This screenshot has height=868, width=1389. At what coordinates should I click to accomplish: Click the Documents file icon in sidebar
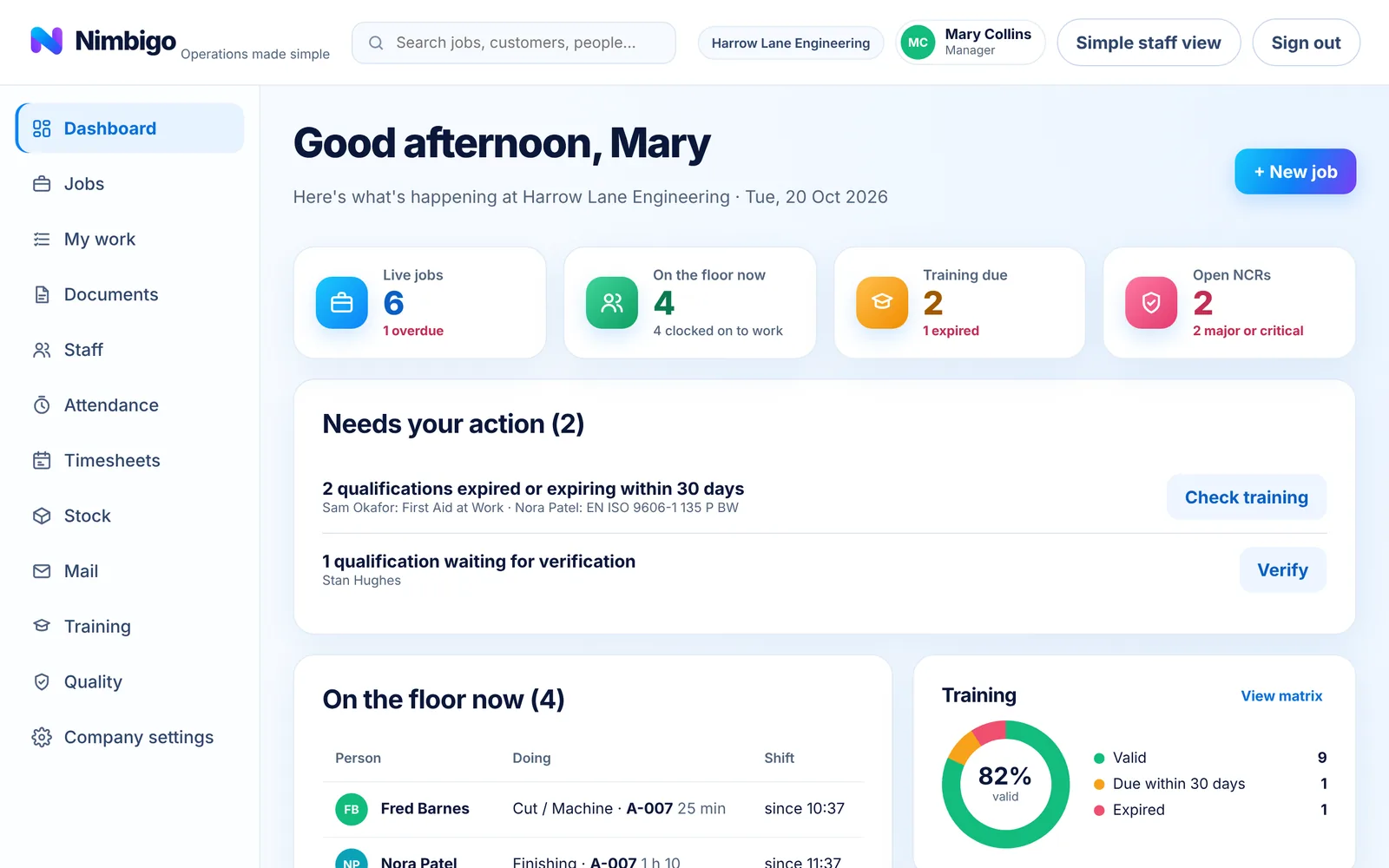[x=42, y=294]
